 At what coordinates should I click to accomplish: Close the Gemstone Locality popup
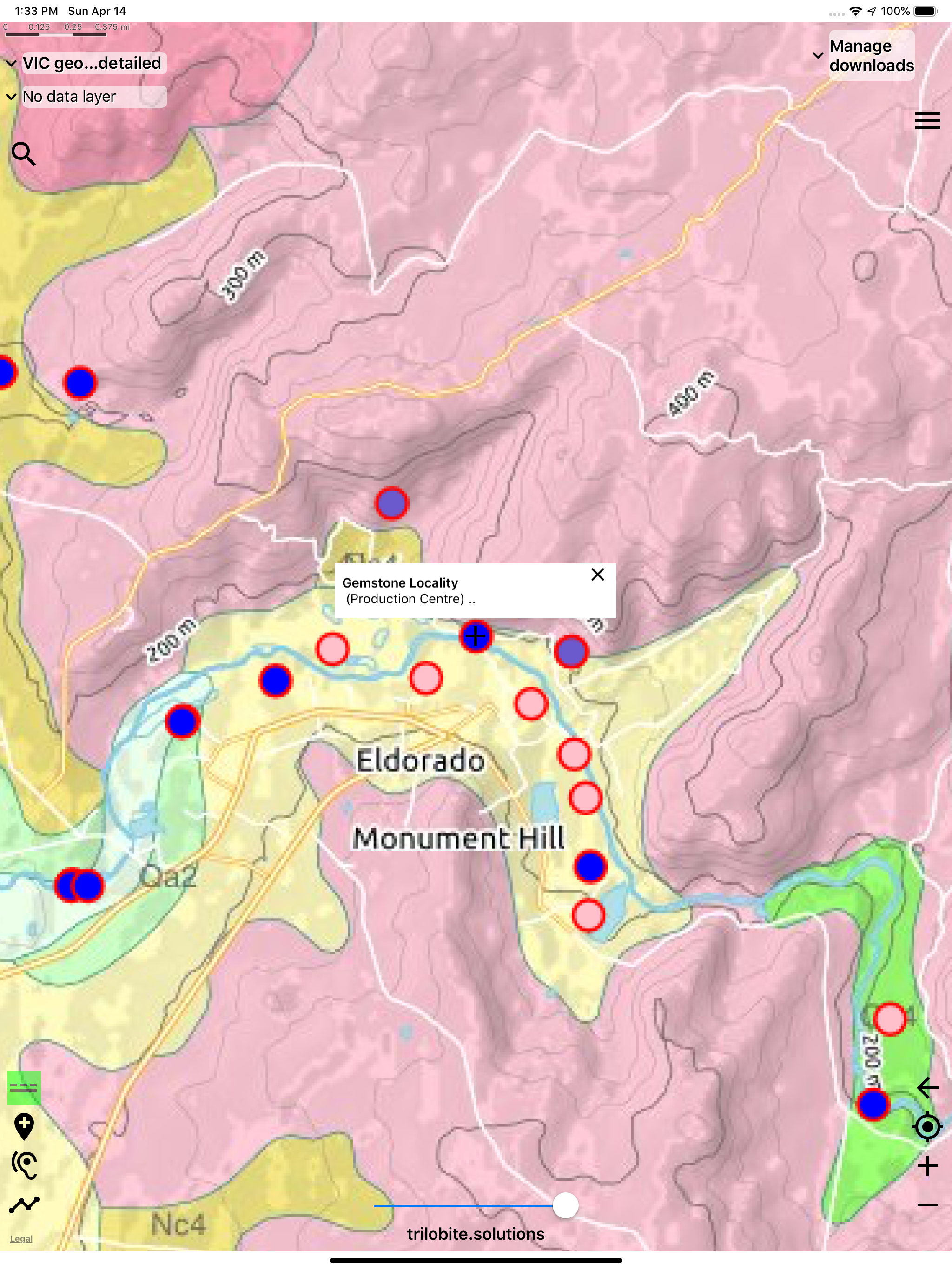coord(597,575)
